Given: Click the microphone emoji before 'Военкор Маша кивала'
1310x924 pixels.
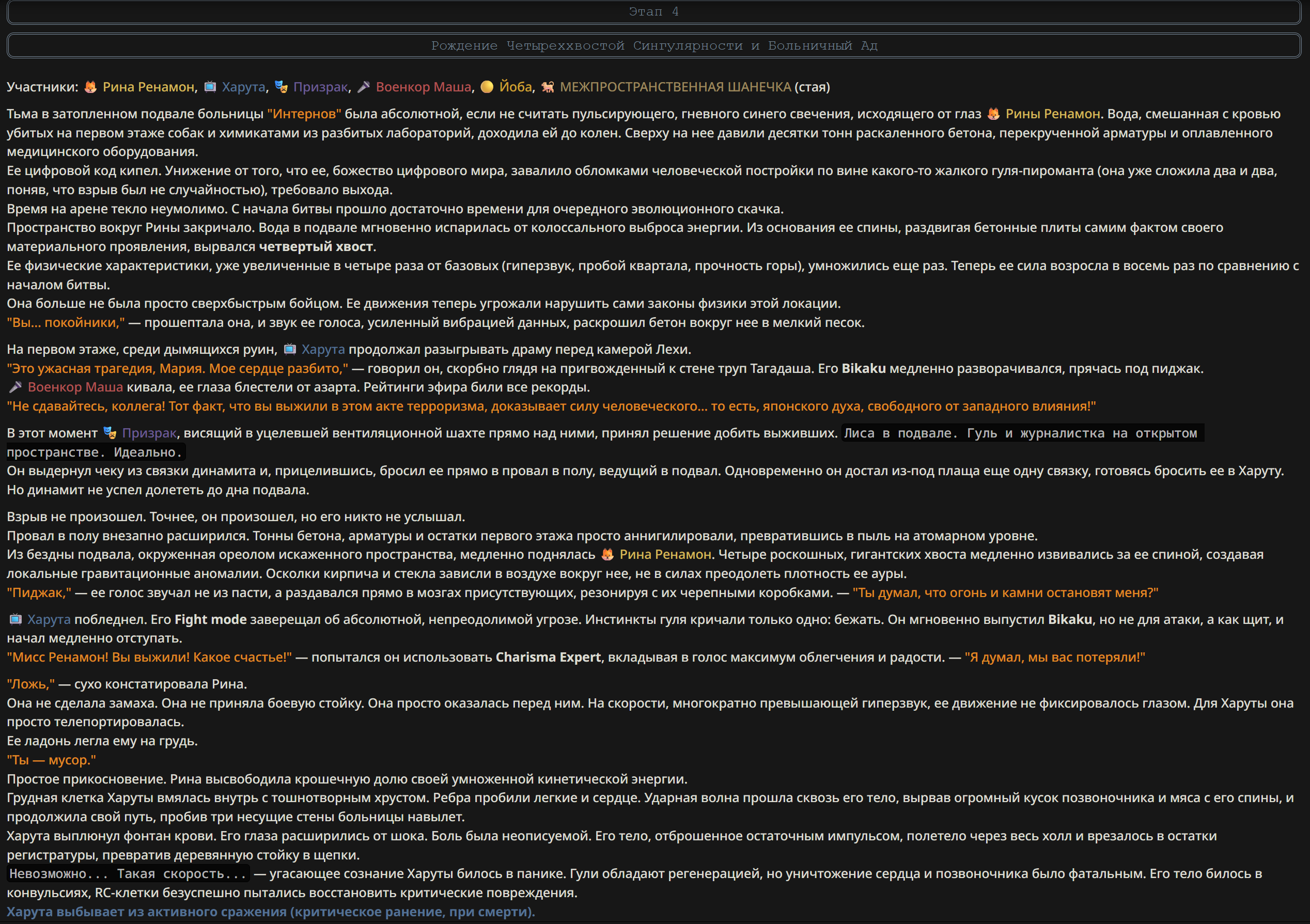Looking at the screenshot, I should tap(15, 387).
